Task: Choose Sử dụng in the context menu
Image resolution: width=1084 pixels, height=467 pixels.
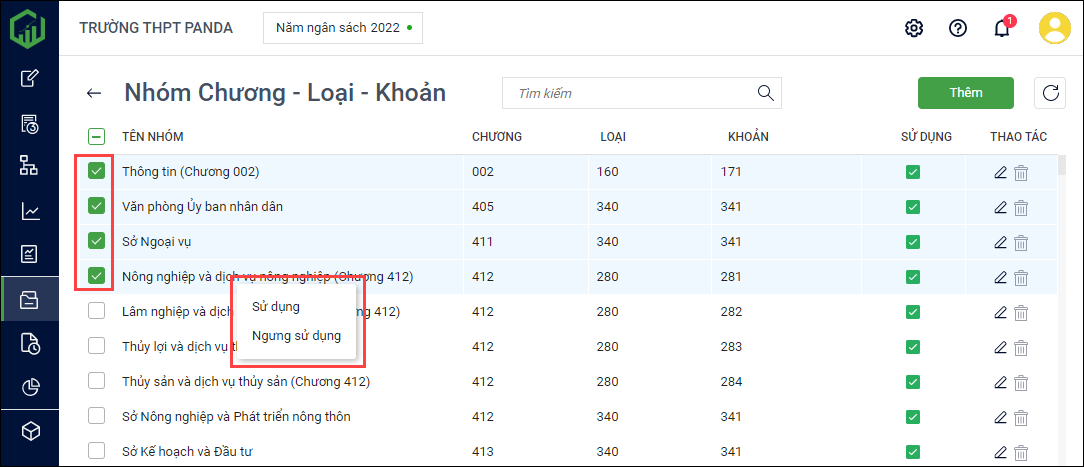Action: (x=276, y=307)
